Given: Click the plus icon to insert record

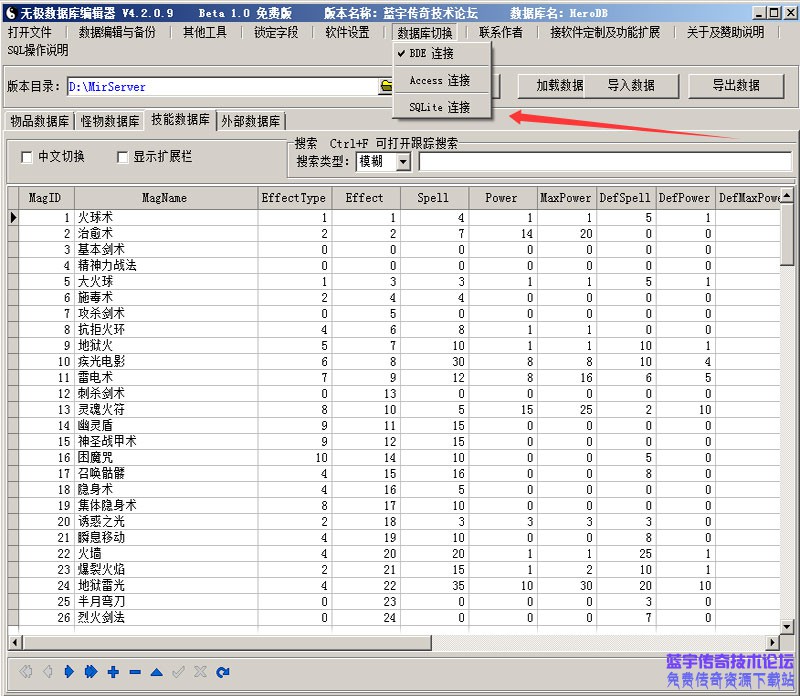Looking at the screenshot, I should (113, 672).
